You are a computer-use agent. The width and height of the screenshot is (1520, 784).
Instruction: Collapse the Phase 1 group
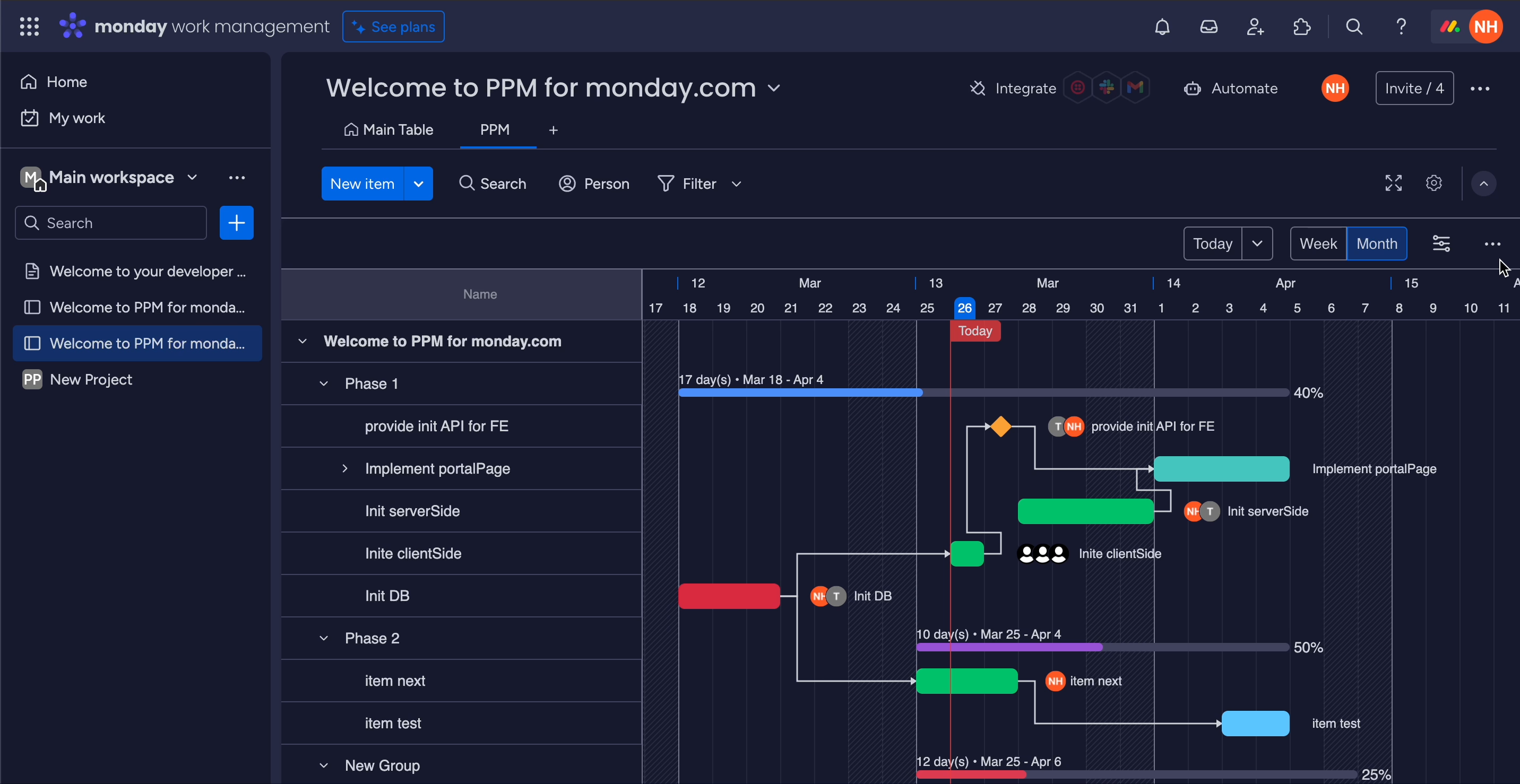[x=324, y=384]
